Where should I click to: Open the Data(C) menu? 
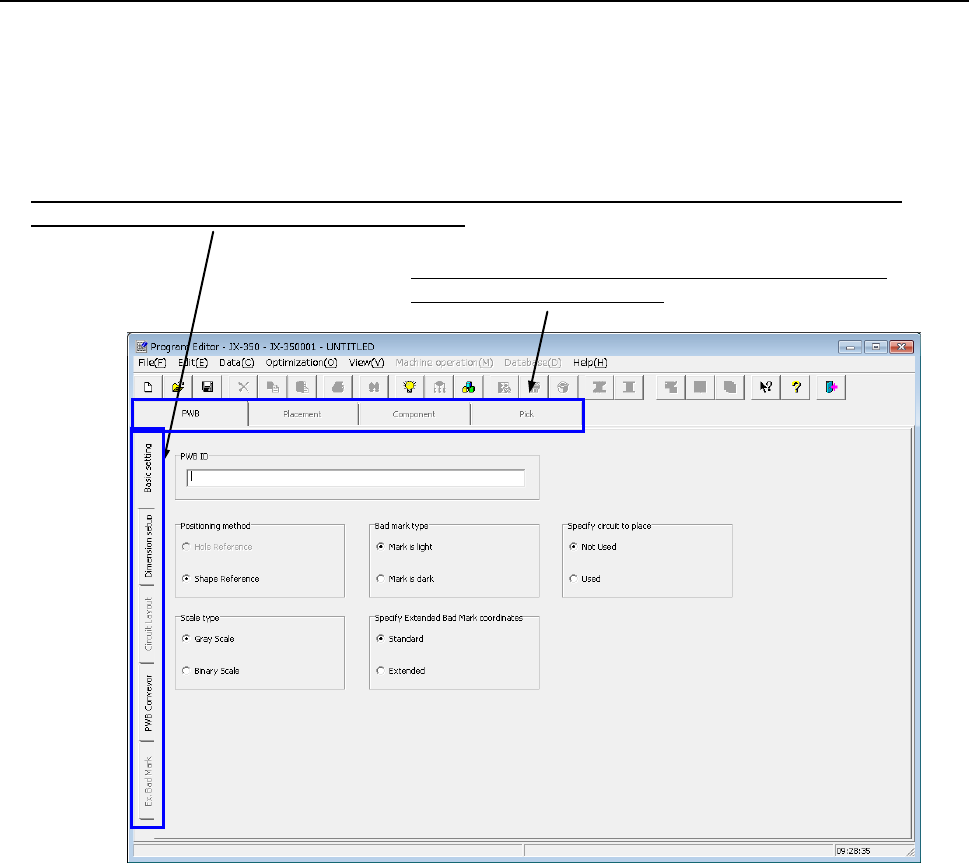tap(237, 363)
